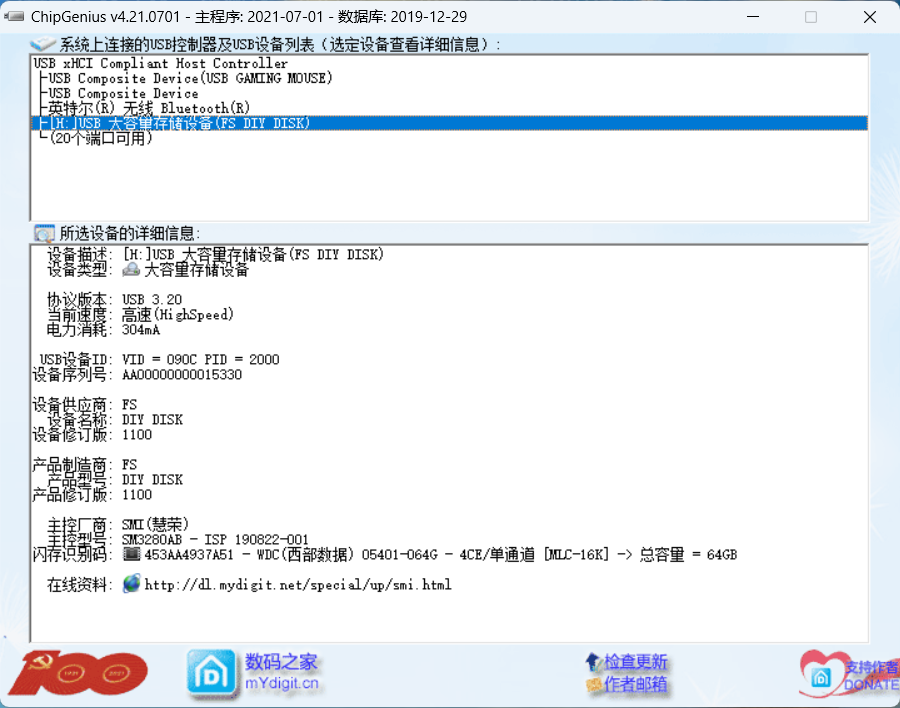
Task: Click the DONATE heart icon
Action: tap(822, 674)
